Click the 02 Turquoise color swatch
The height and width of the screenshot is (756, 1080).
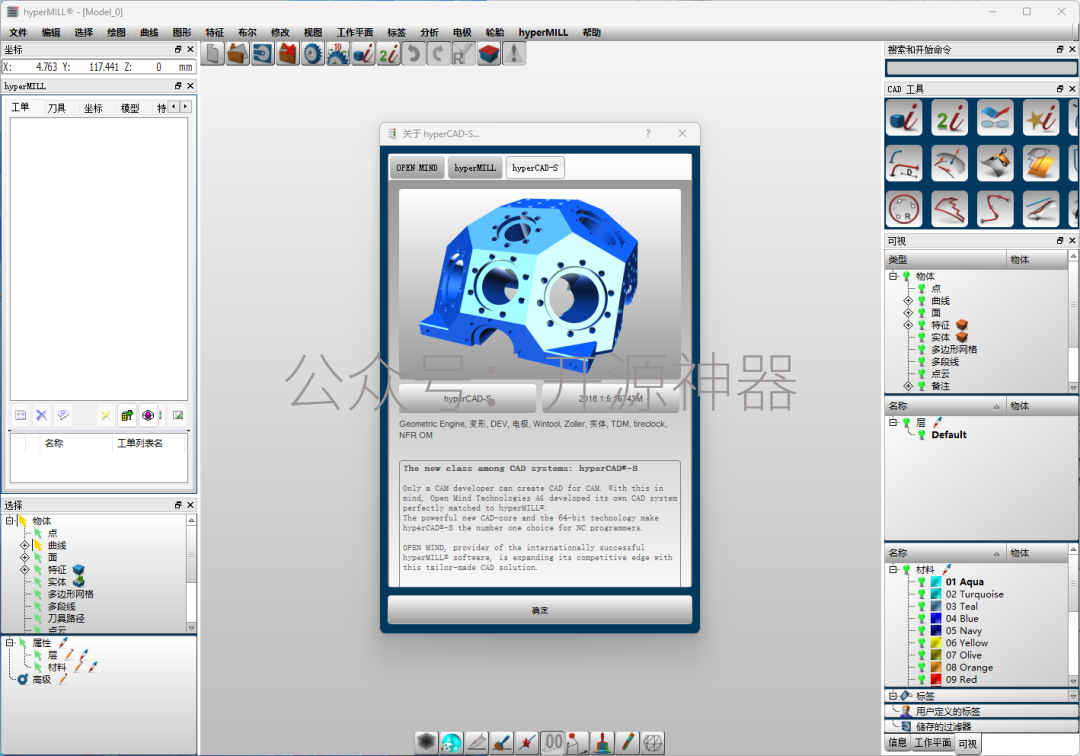point(936,594)
